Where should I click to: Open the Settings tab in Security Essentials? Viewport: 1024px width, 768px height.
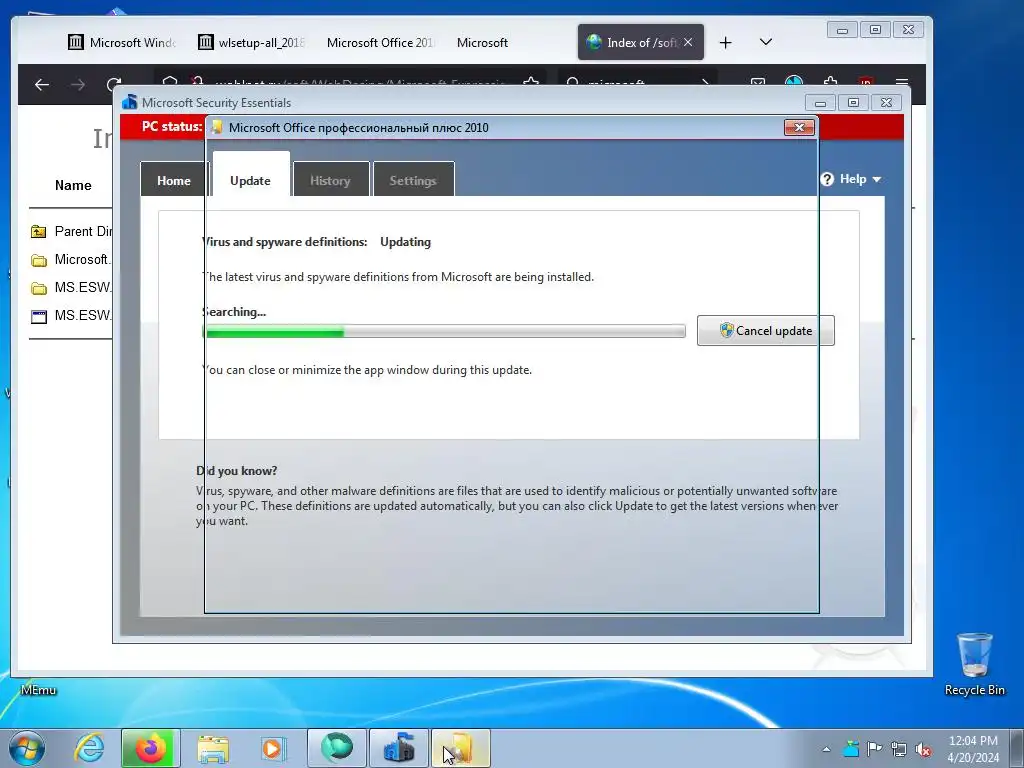click(413, 180)
